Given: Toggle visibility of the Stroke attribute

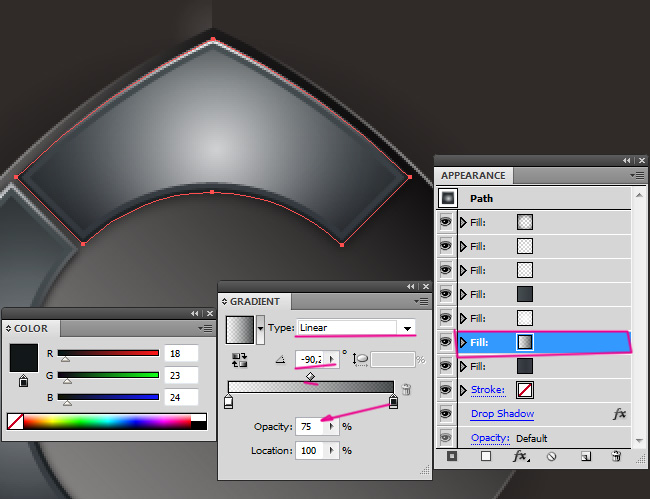Looking at the screenshot, I should [446, 390].
